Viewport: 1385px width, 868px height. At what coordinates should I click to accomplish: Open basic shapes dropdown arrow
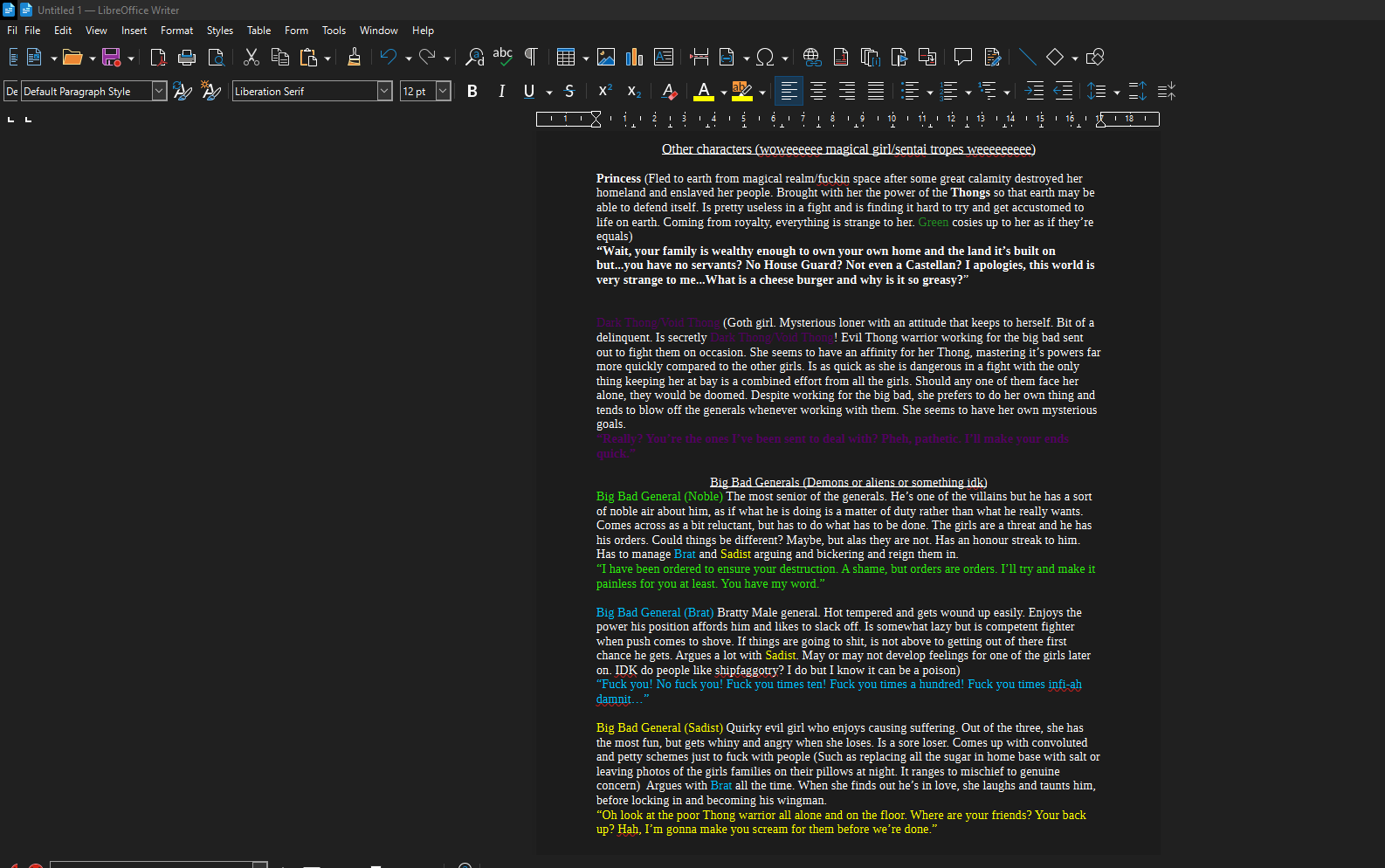click(1075, 59)
